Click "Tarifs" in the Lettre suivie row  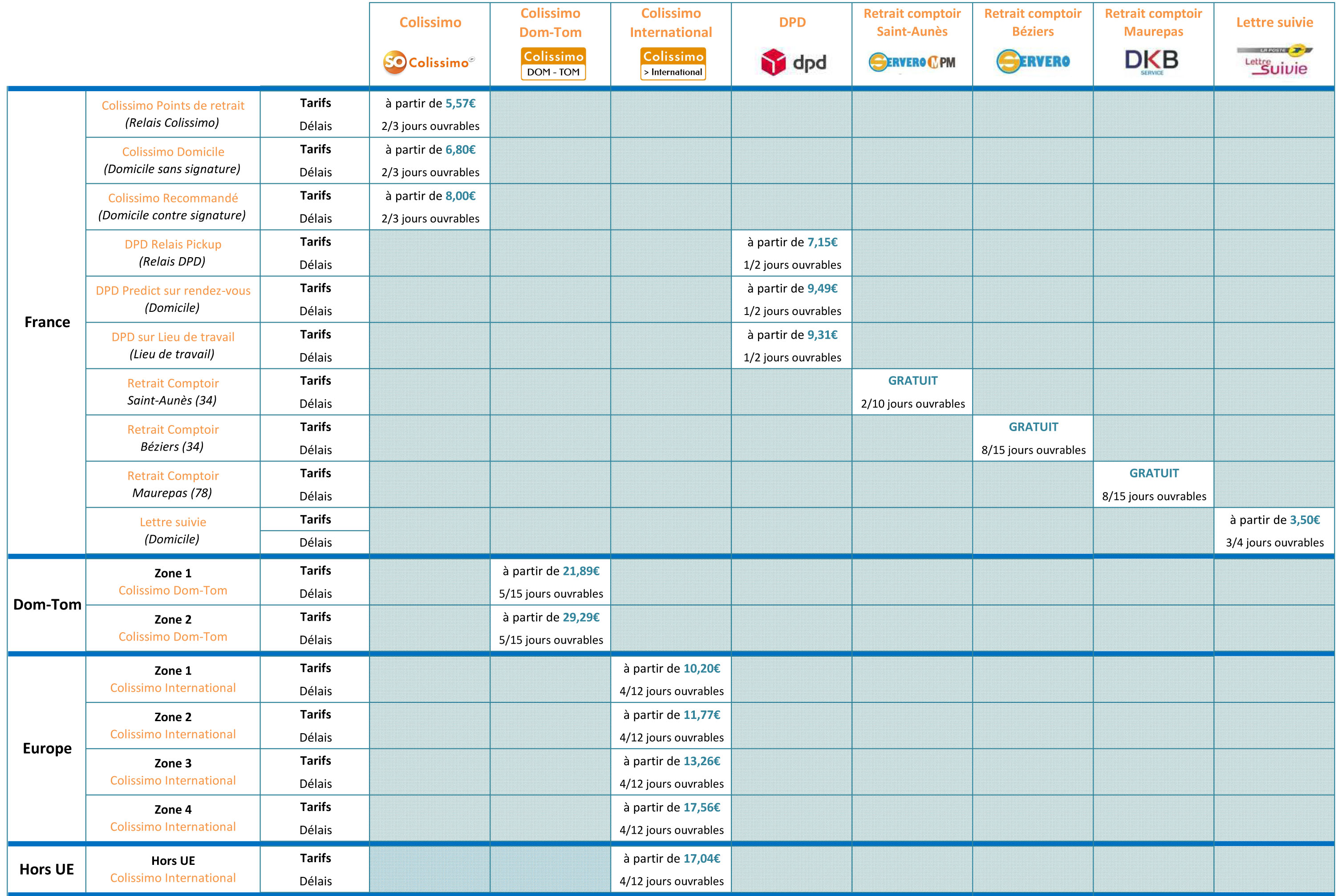click(316, 520)
